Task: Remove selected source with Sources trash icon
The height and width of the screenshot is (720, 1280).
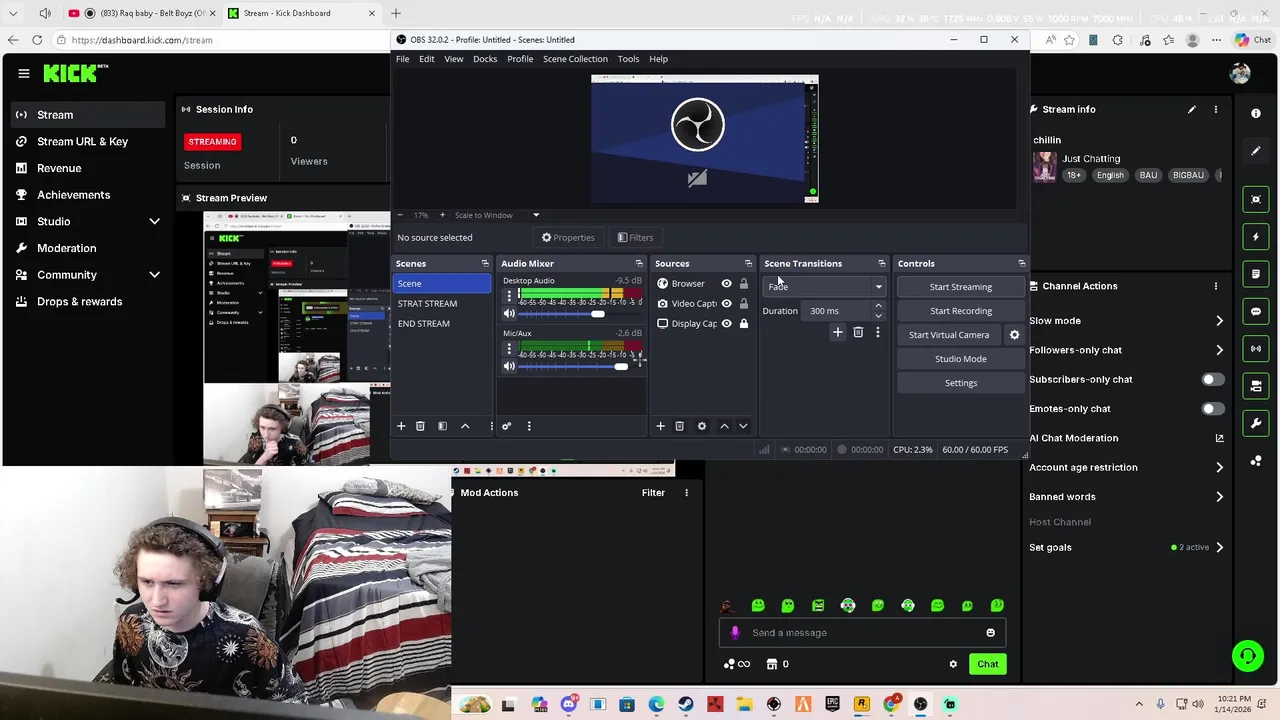Action: coord(679,426)
